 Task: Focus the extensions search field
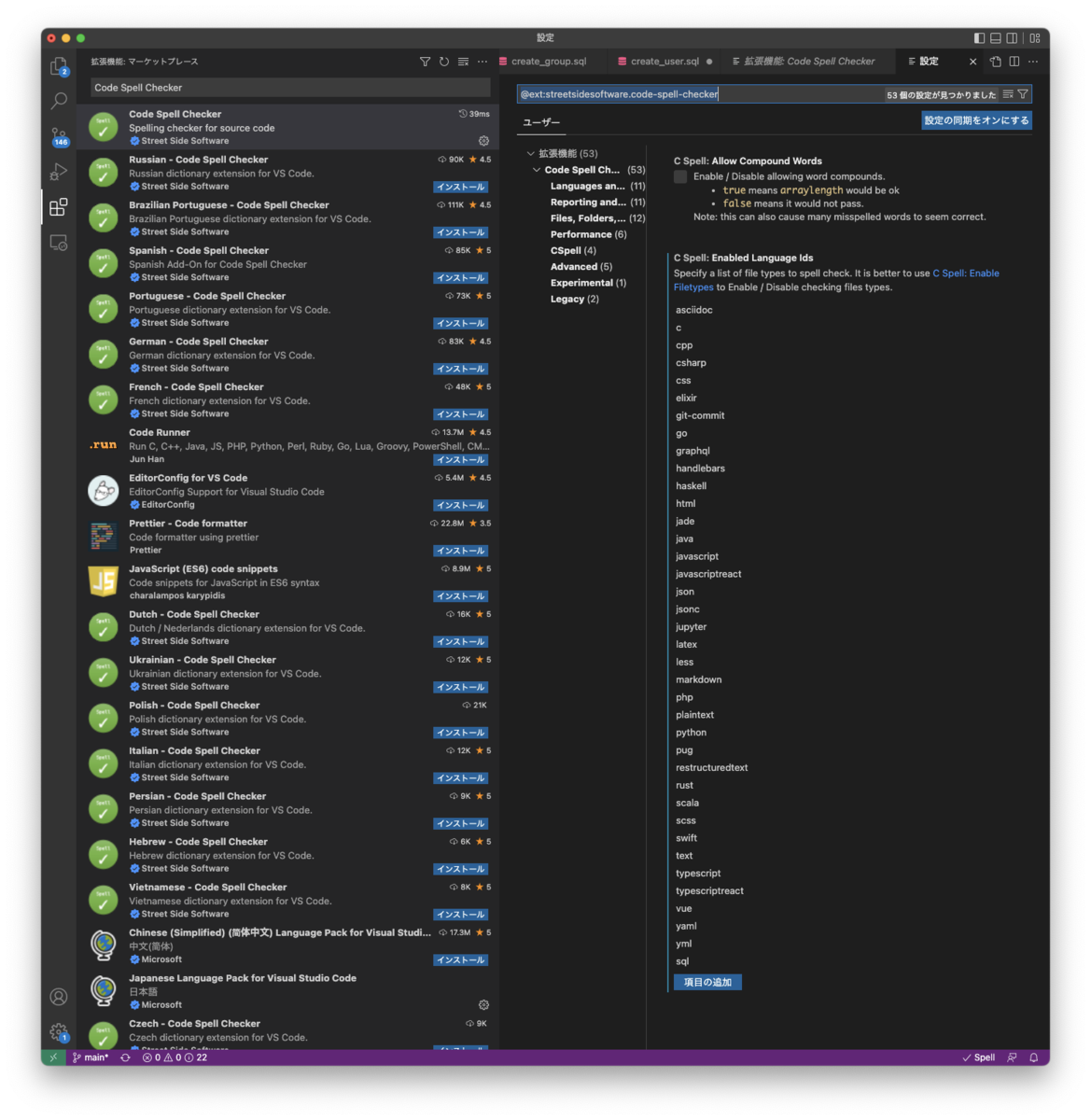290,88
